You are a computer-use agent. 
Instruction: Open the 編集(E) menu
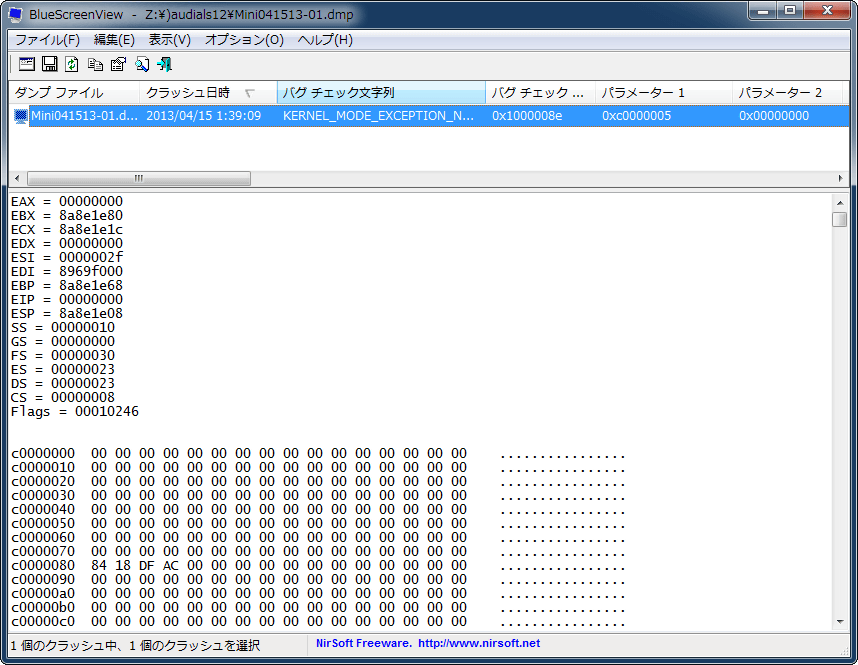coord(114,40)
